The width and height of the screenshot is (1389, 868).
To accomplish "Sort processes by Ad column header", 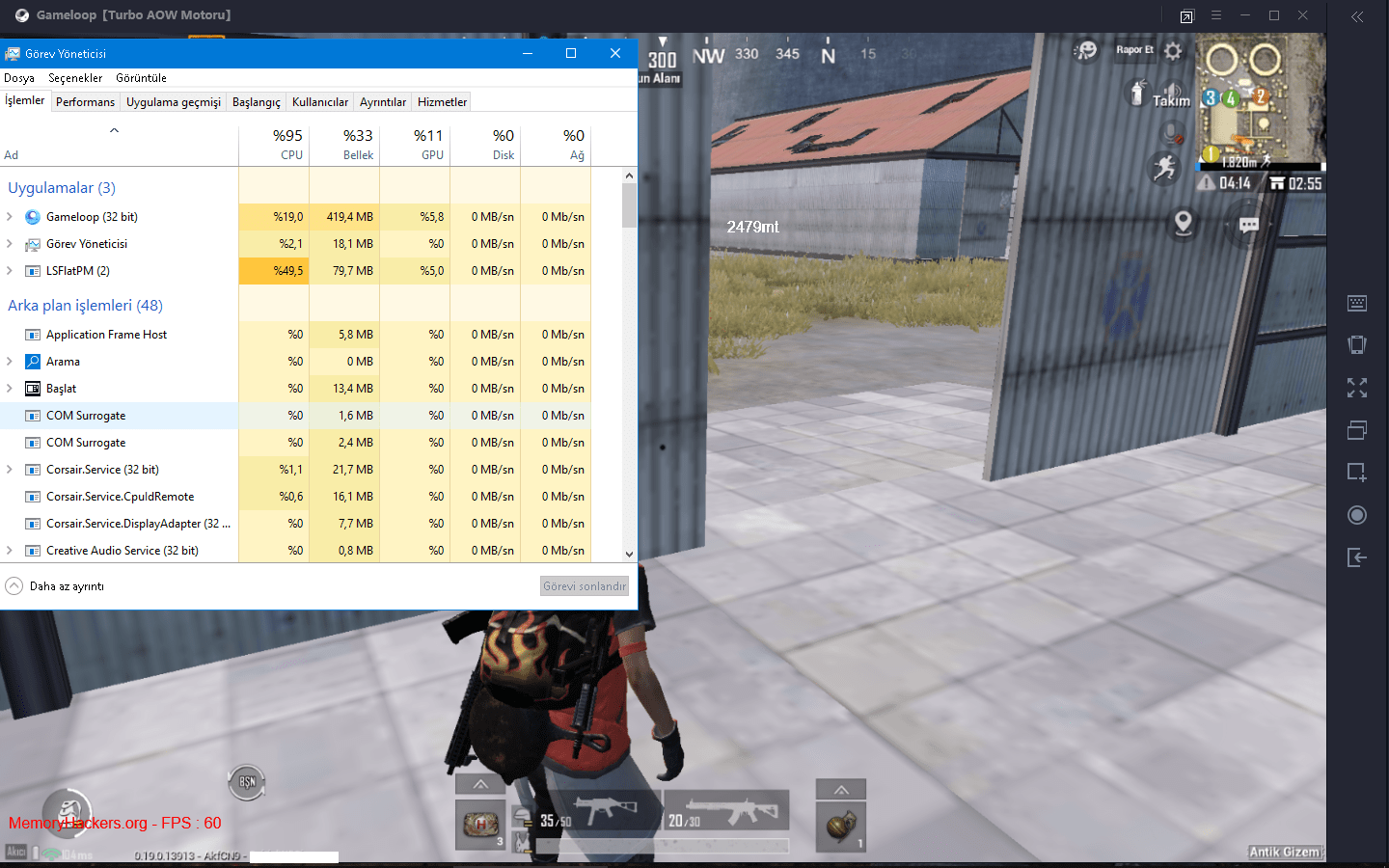I will coord(120,143).
